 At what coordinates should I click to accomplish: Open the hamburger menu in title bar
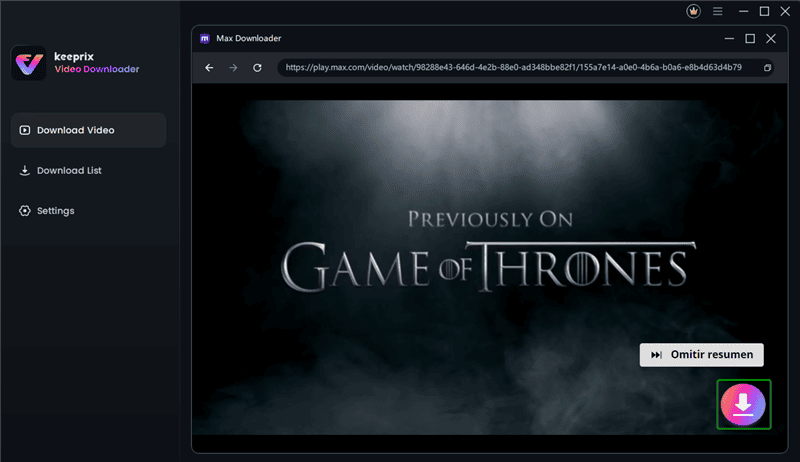click(717, 11)
